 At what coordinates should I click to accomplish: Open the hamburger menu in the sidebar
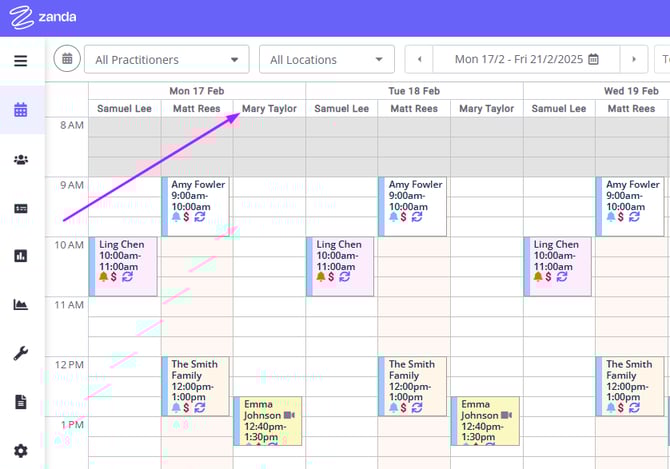20,61
